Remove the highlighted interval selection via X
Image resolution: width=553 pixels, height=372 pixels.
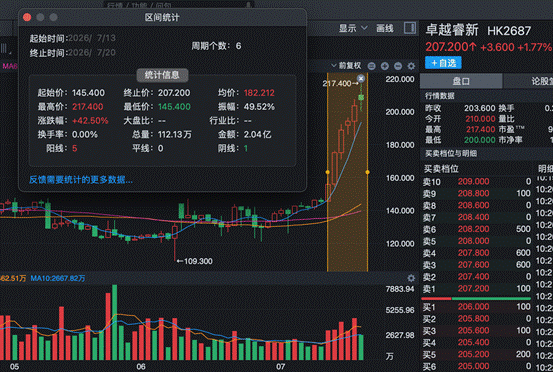pos(360,78)
